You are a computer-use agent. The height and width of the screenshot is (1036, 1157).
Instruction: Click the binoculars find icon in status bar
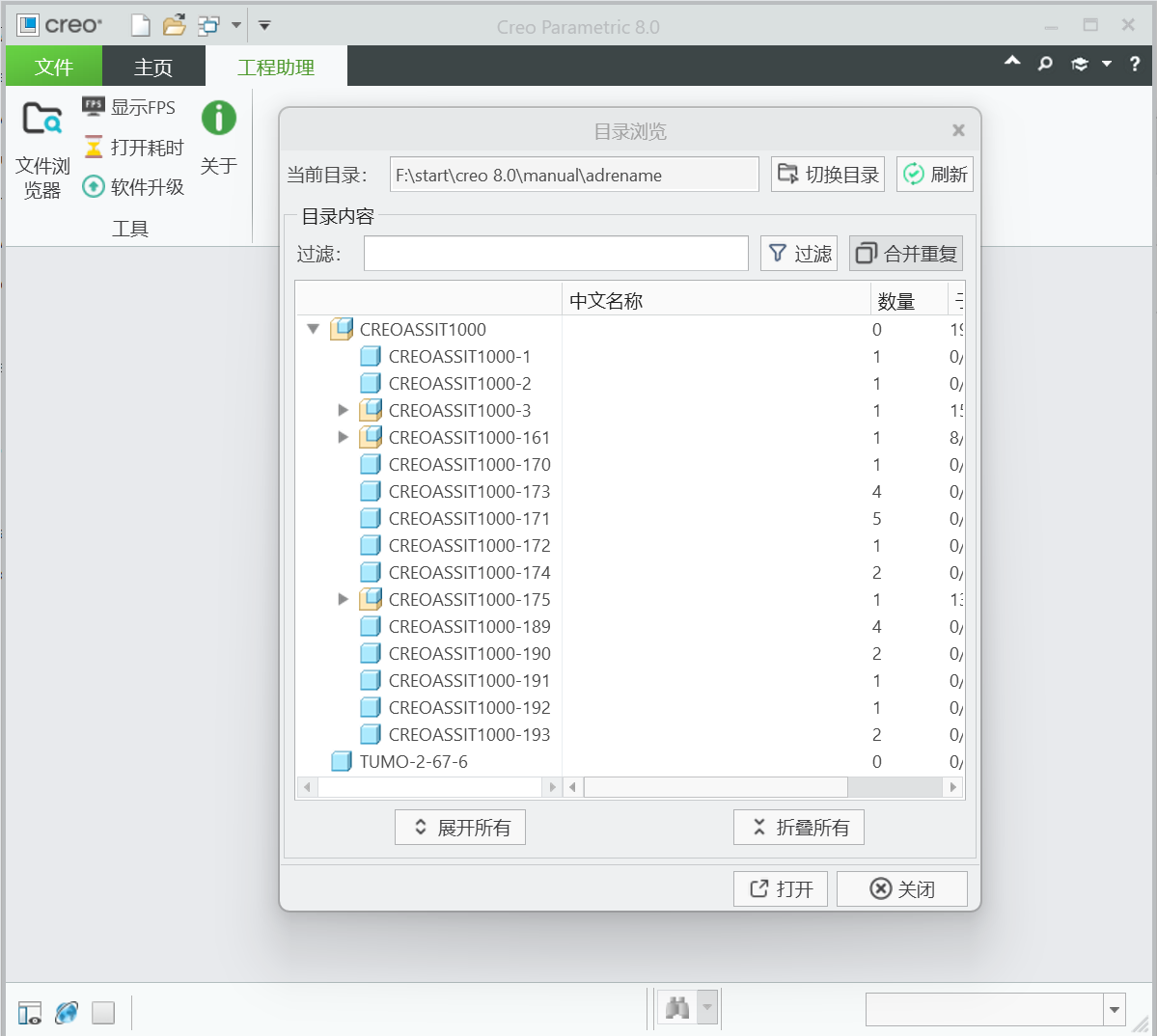677,1009
